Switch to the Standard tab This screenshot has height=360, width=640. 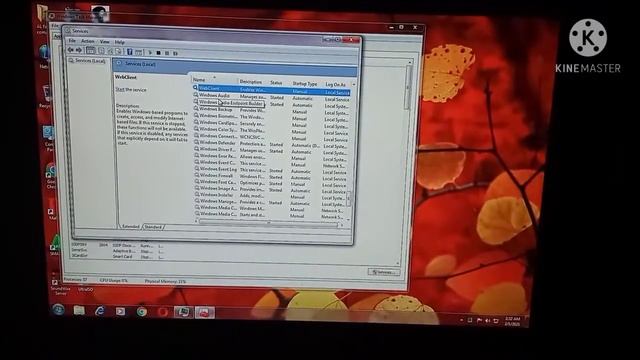(x=153, y=227)
